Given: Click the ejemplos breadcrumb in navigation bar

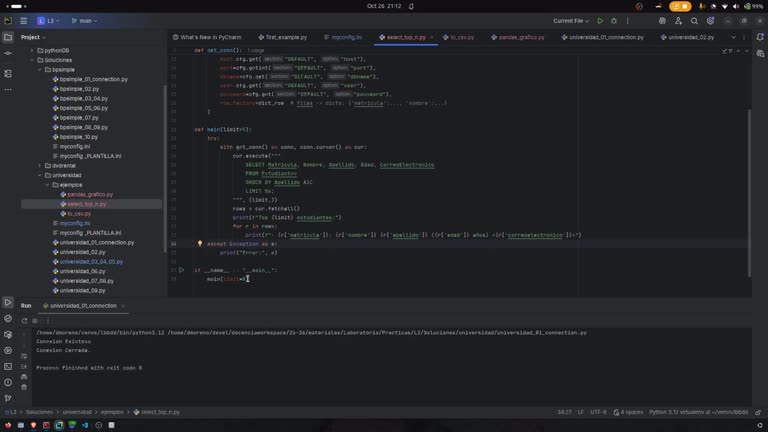Looking at the screenshot, I should point(112,412).
